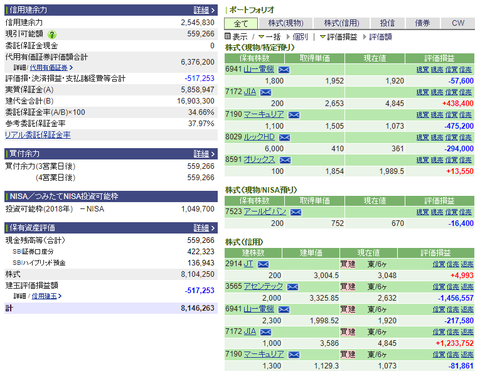Click JIA stock link in 株式(信用) section

[250, 332]
